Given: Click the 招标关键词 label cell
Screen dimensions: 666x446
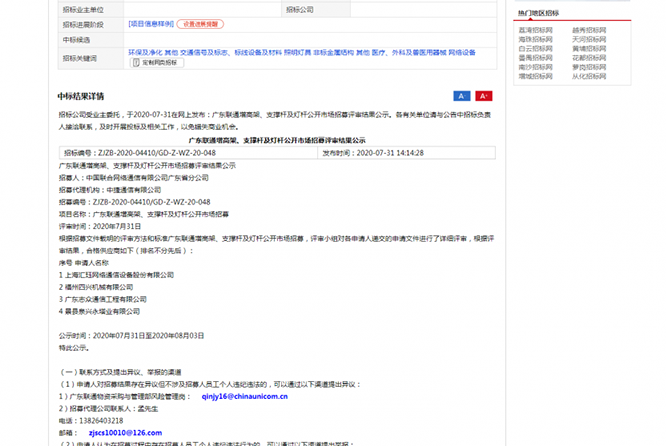Looking at the screenshot, I should 91,58.
